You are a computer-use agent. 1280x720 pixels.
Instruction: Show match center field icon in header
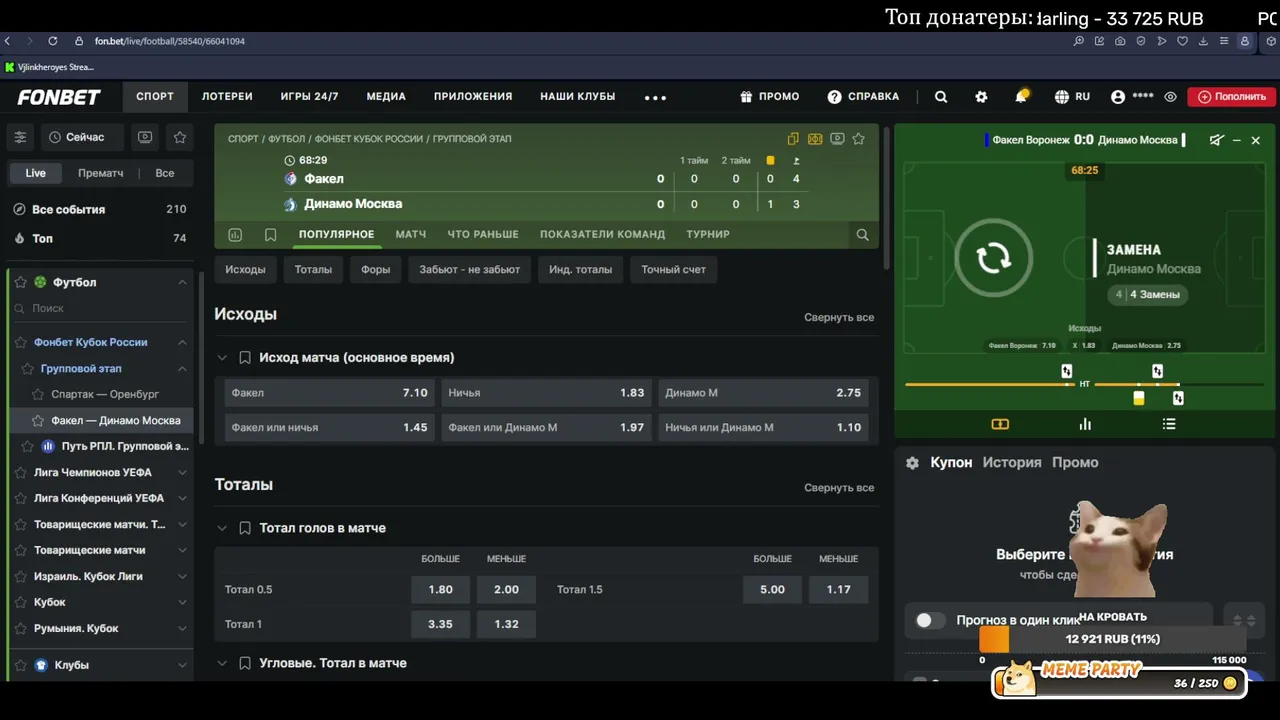(815, 139)
